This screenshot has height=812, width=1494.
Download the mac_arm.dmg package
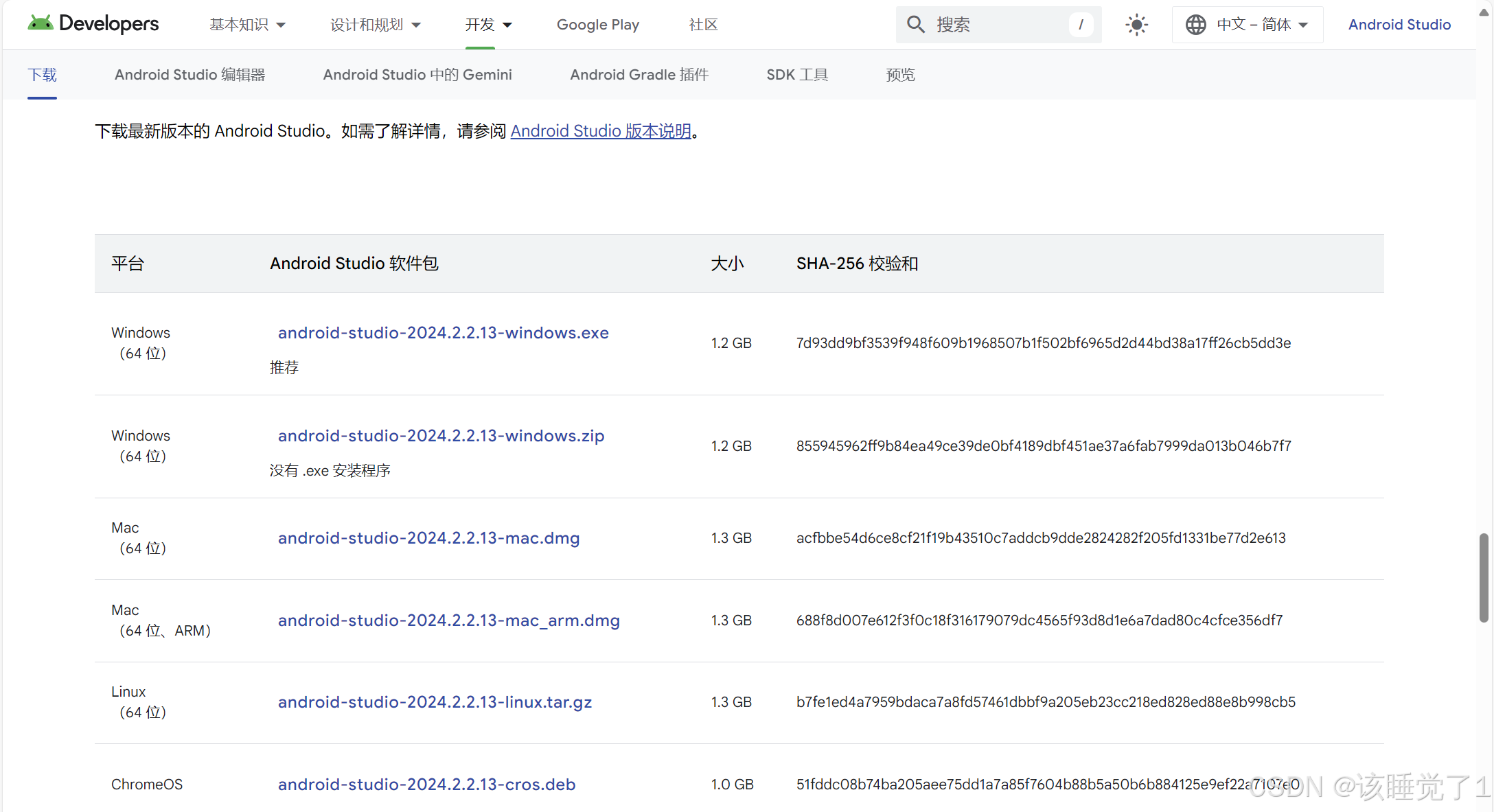click(448, 620)
